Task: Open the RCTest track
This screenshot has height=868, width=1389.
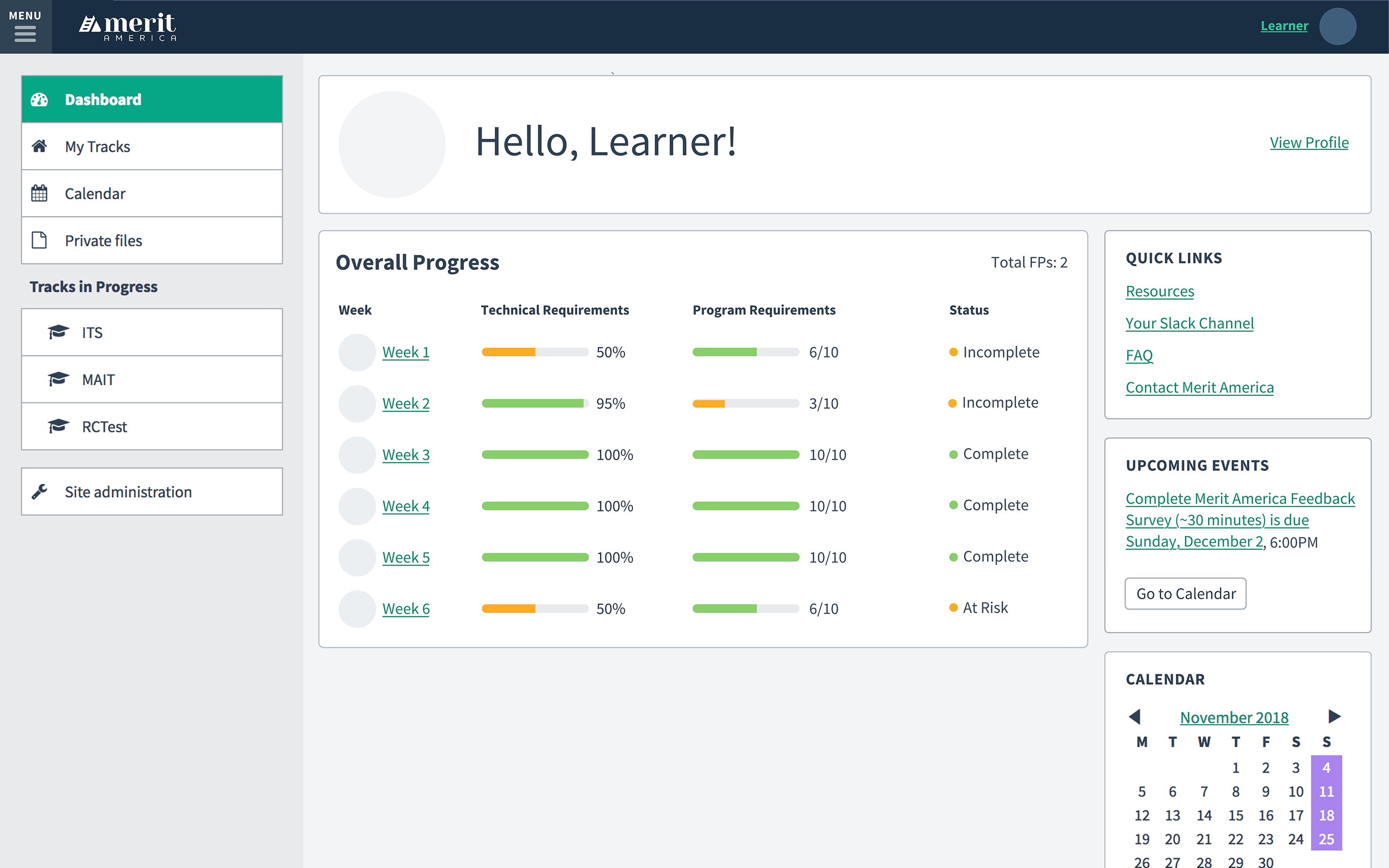Action: (x=105, y=426)
